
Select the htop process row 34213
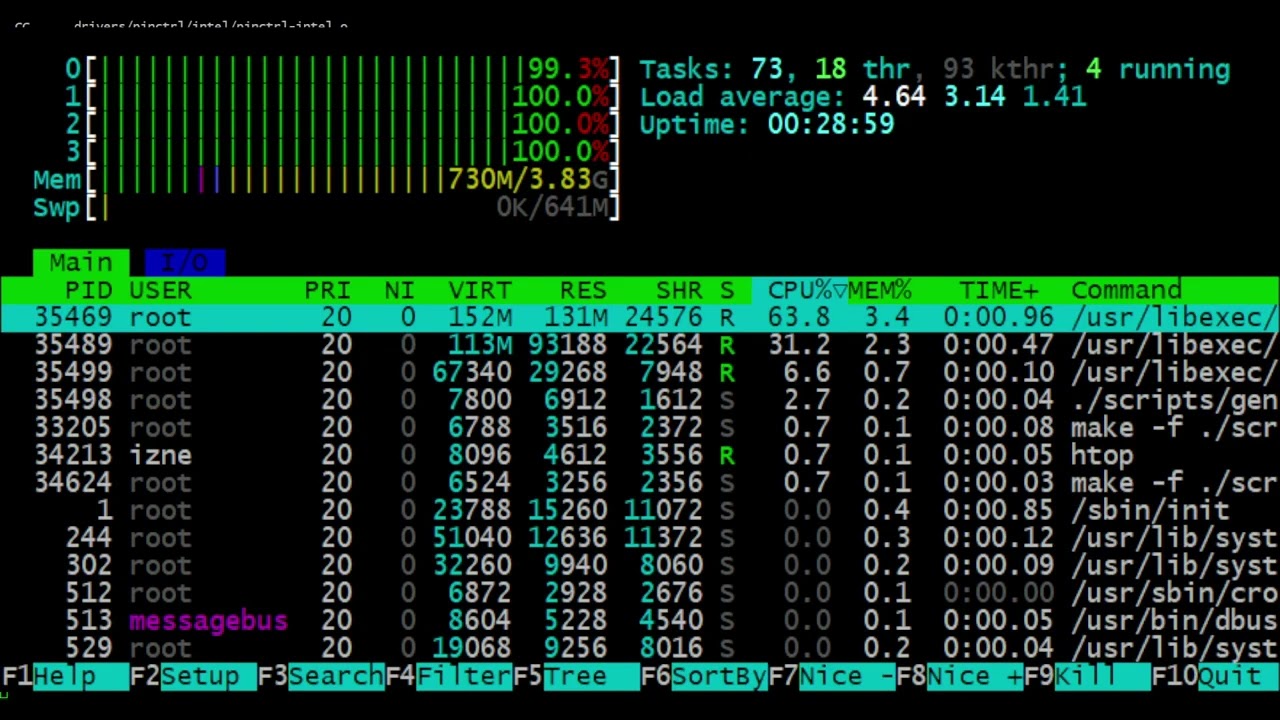640,456
